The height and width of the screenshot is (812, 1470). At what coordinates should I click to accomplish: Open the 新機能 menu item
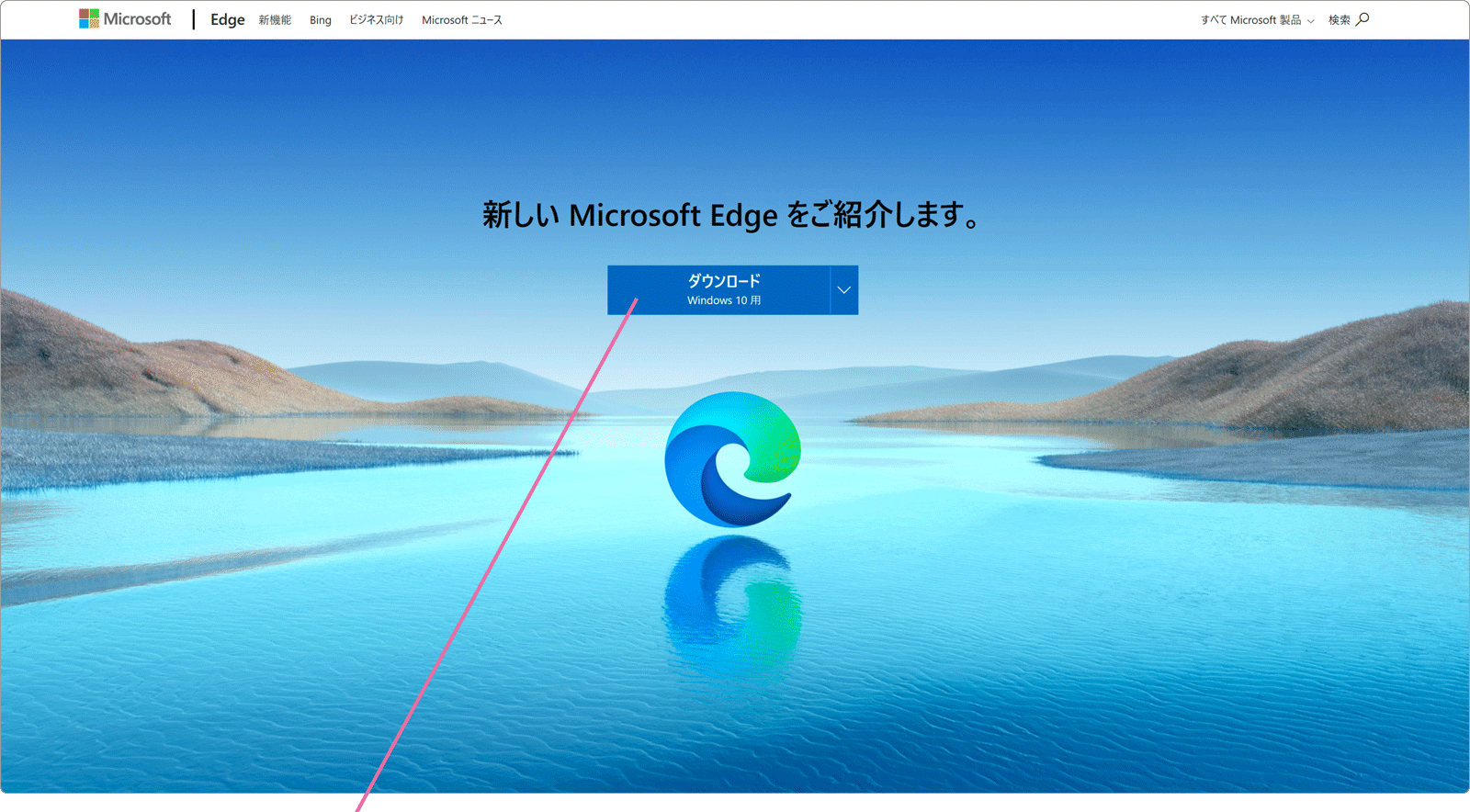pyautogui.click(x=275, y=20)
